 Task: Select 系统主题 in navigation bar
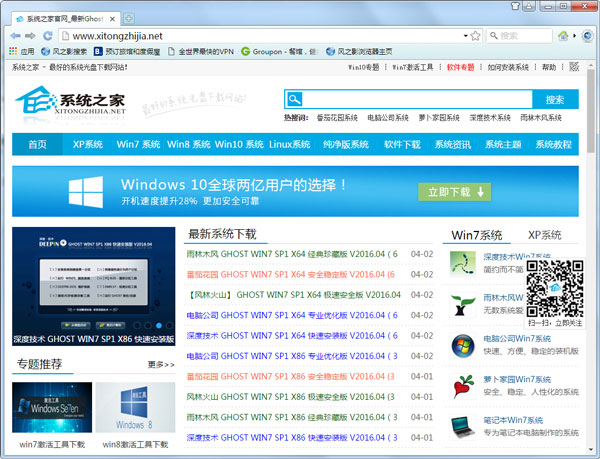tap(503, 144)
